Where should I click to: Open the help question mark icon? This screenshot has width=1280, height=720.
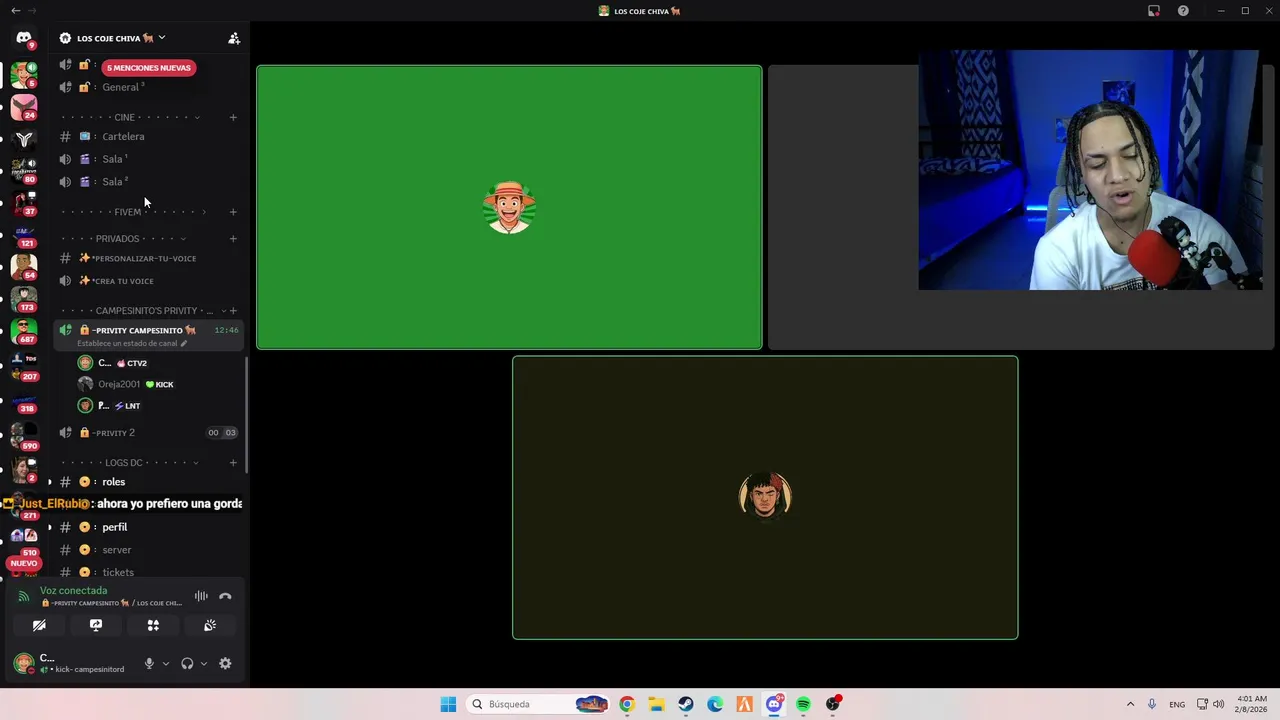(1183, 11)
